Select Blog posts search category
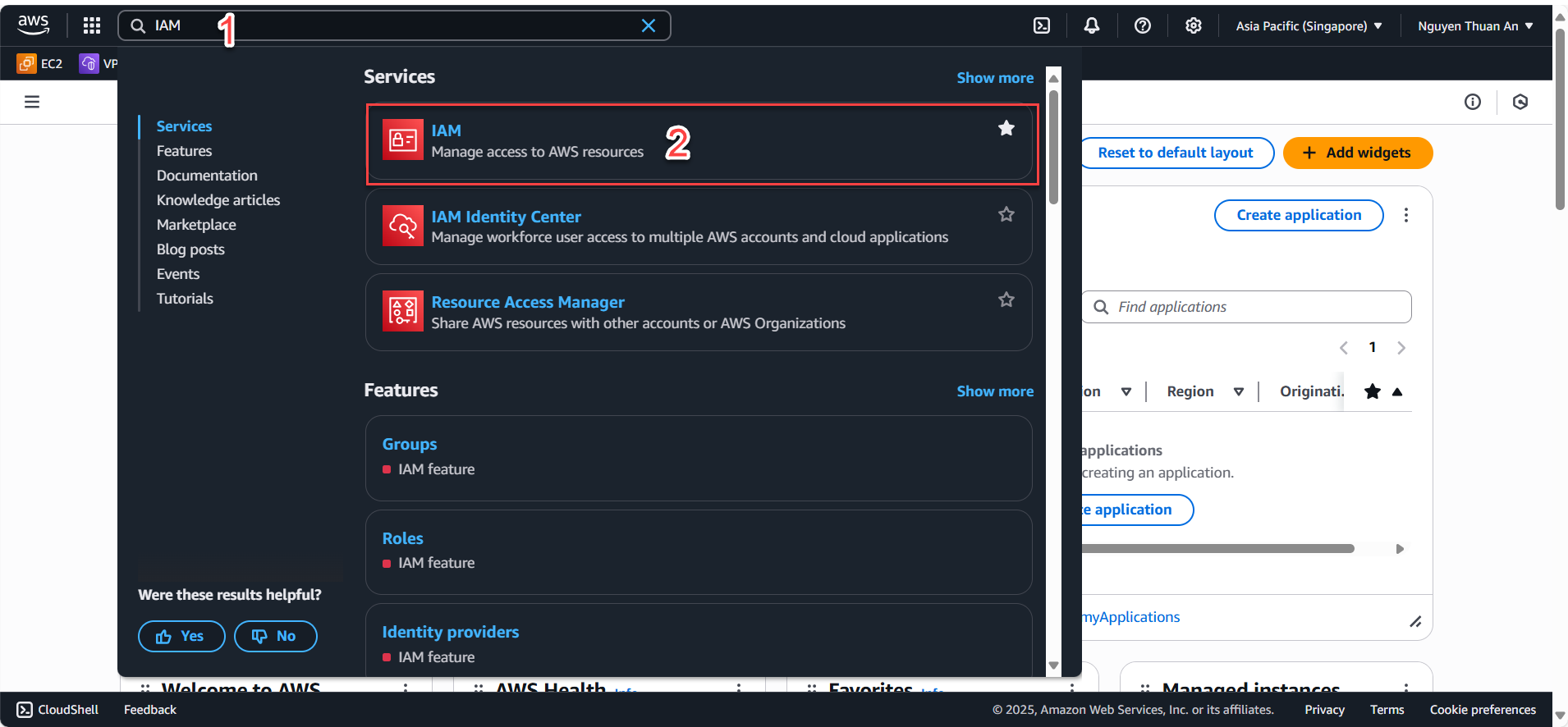Viewport: 1568px width, 727px height. tap(190, 249)
